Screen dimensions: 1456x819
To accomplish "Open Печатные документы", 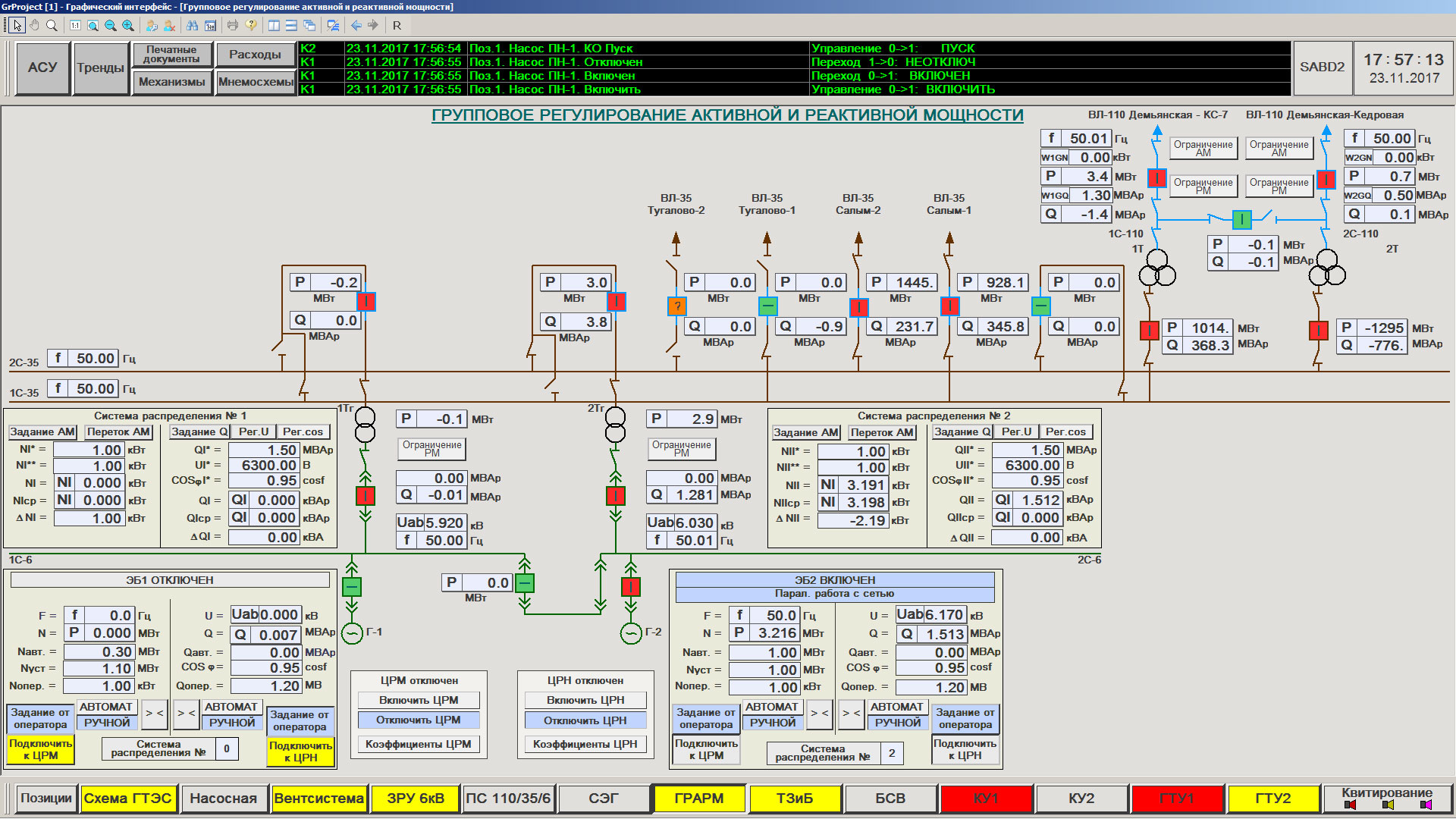I will (x=171, y=55).
